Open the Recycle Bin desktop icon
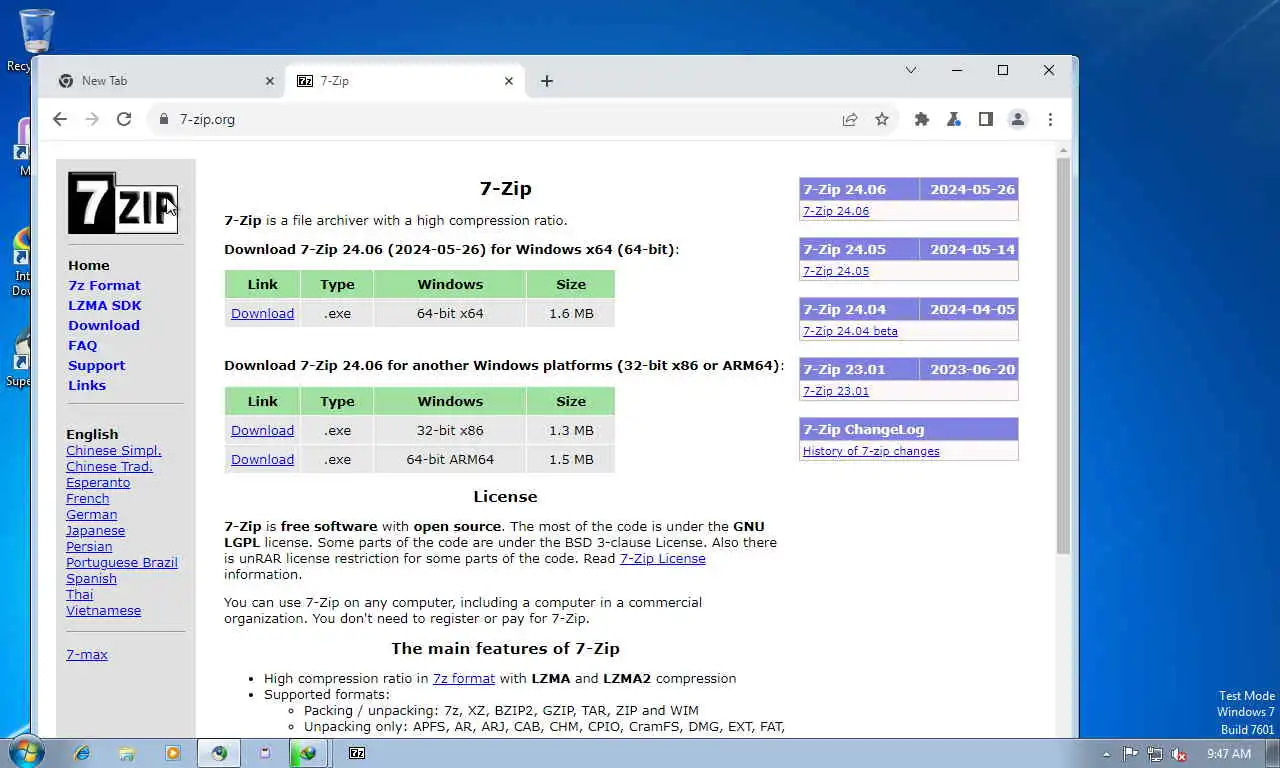Screen dimensions: 1280x768 (37, 40)
